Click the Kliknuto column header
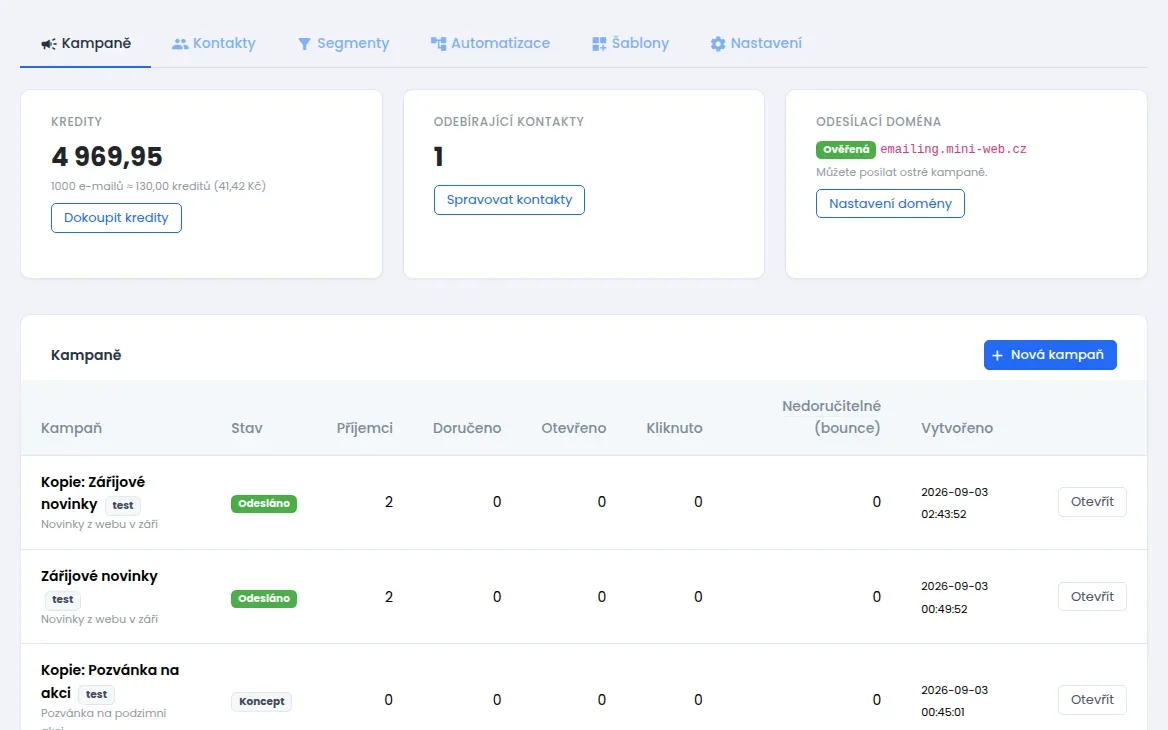1168x730 pixels. tap(674, 428)
